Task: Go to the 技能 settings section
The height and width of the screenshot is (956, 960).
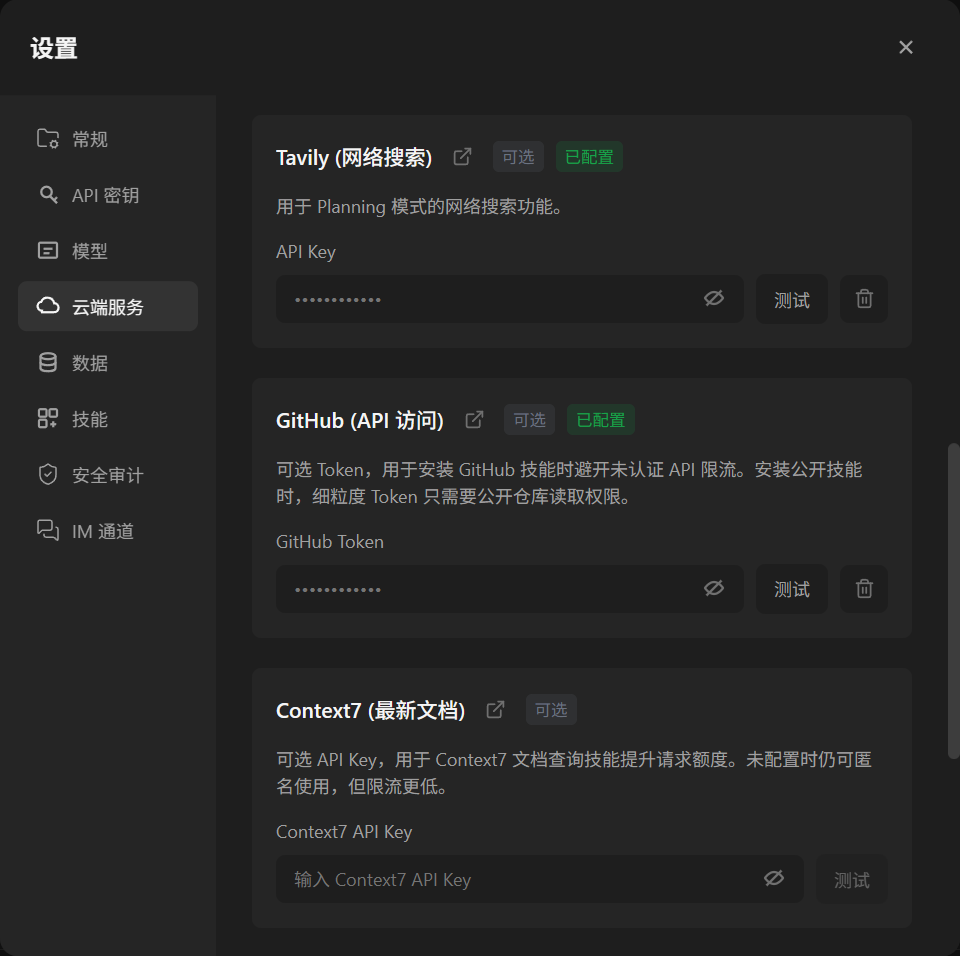Action: [108, 419]
